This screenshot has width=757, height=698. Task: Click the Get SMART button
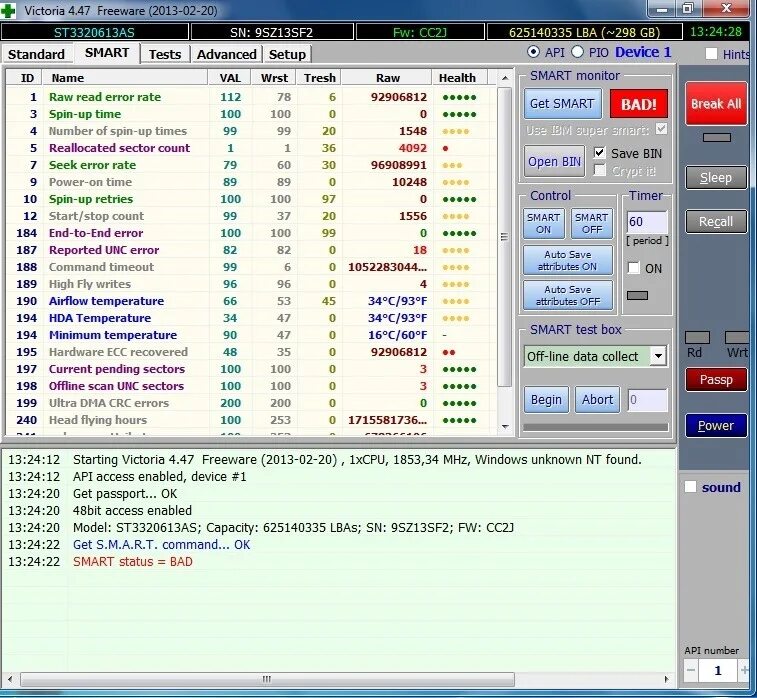(x=562, y=104)
